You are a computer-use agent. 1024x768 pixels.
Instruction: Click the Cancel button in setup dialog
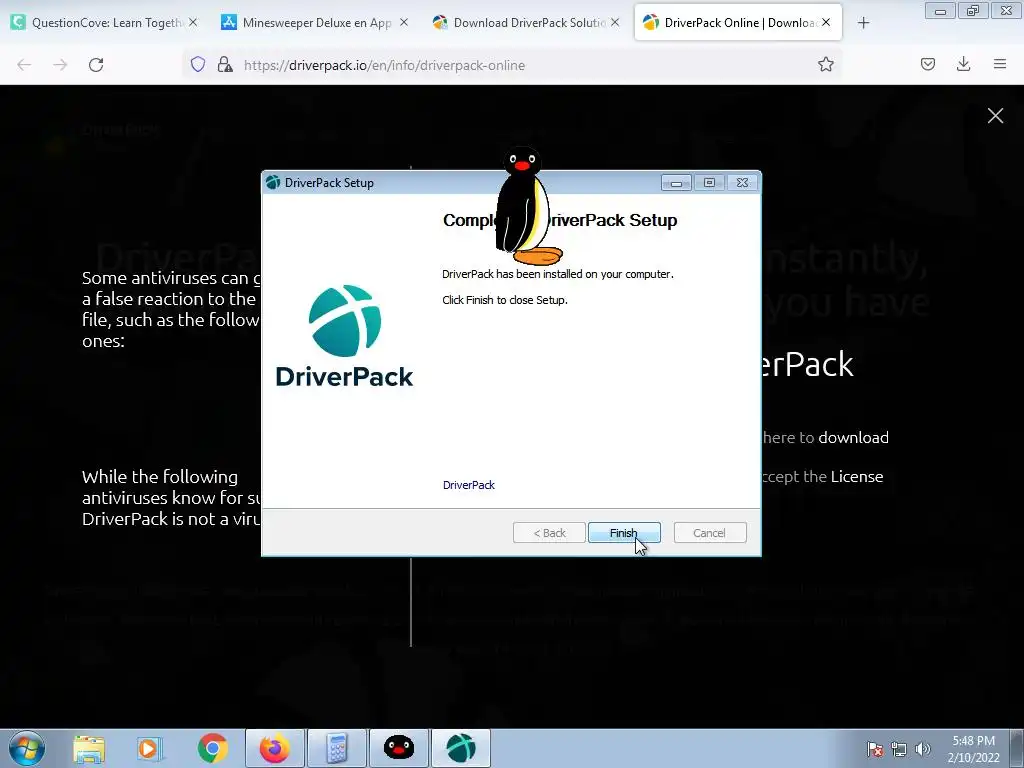709,533
